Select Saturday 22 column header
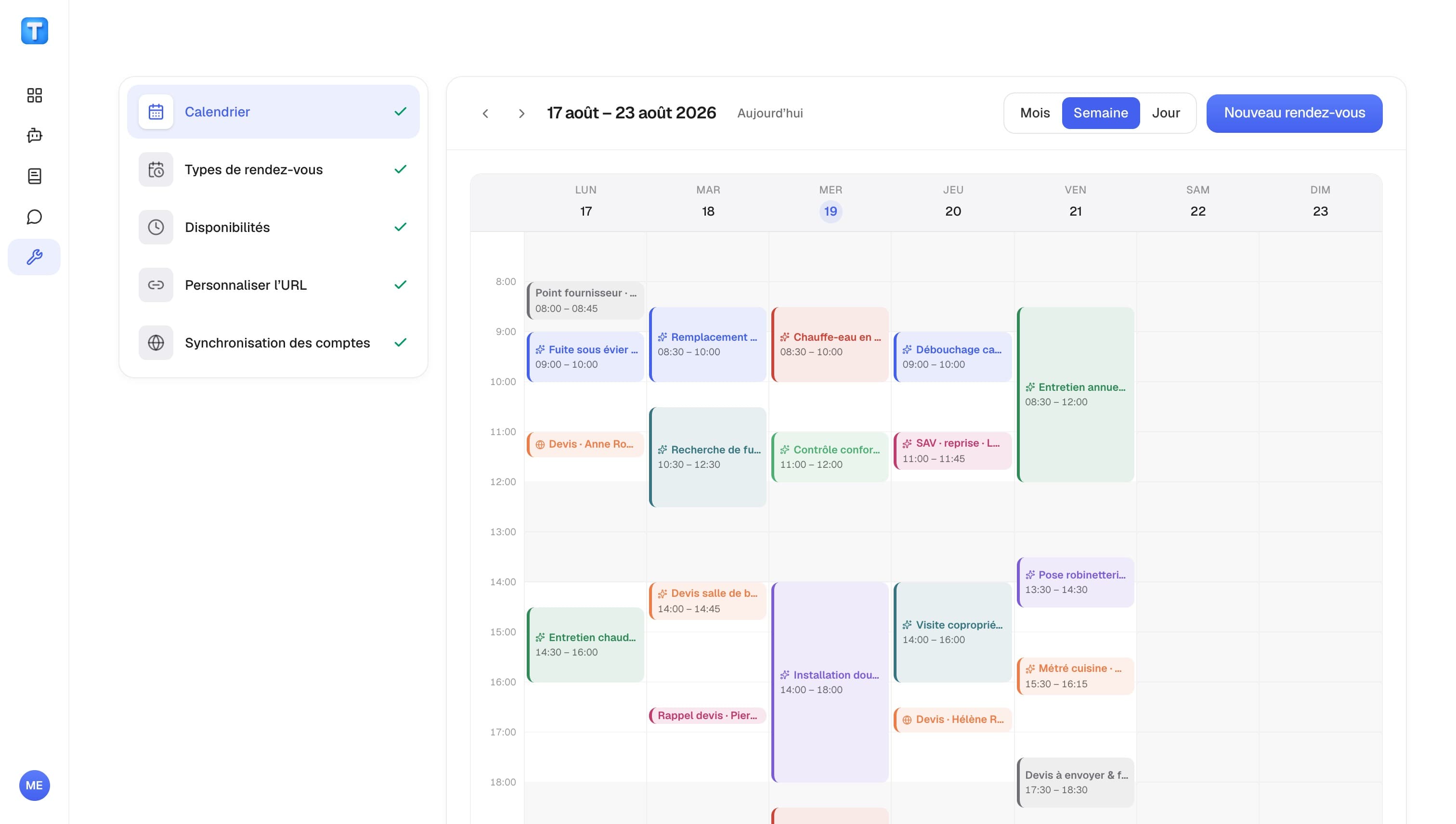The width and height of the screenshot is (1456, 824). coord(1197,202)
